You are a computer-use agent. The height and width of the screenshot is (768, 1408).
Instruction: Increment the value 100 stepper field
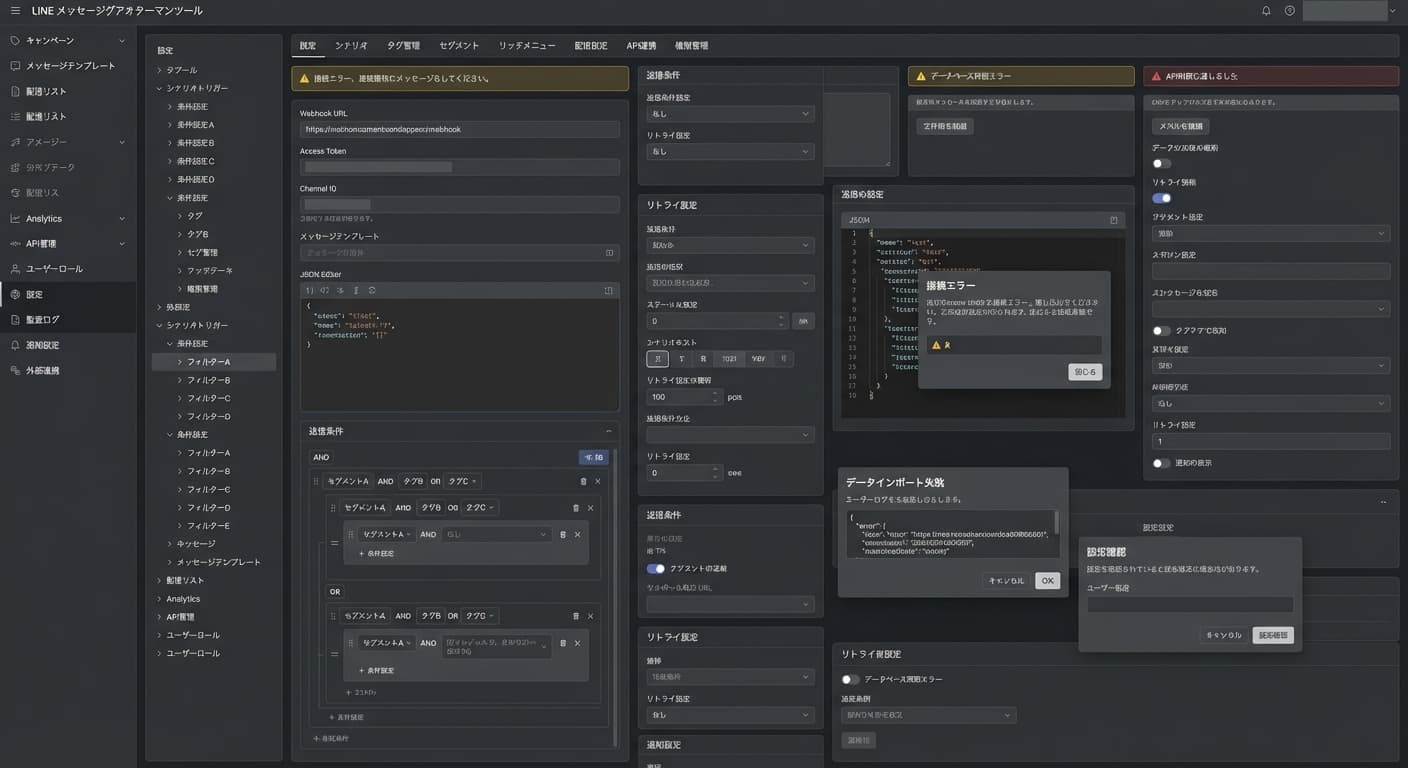click(x=715, y=393)
